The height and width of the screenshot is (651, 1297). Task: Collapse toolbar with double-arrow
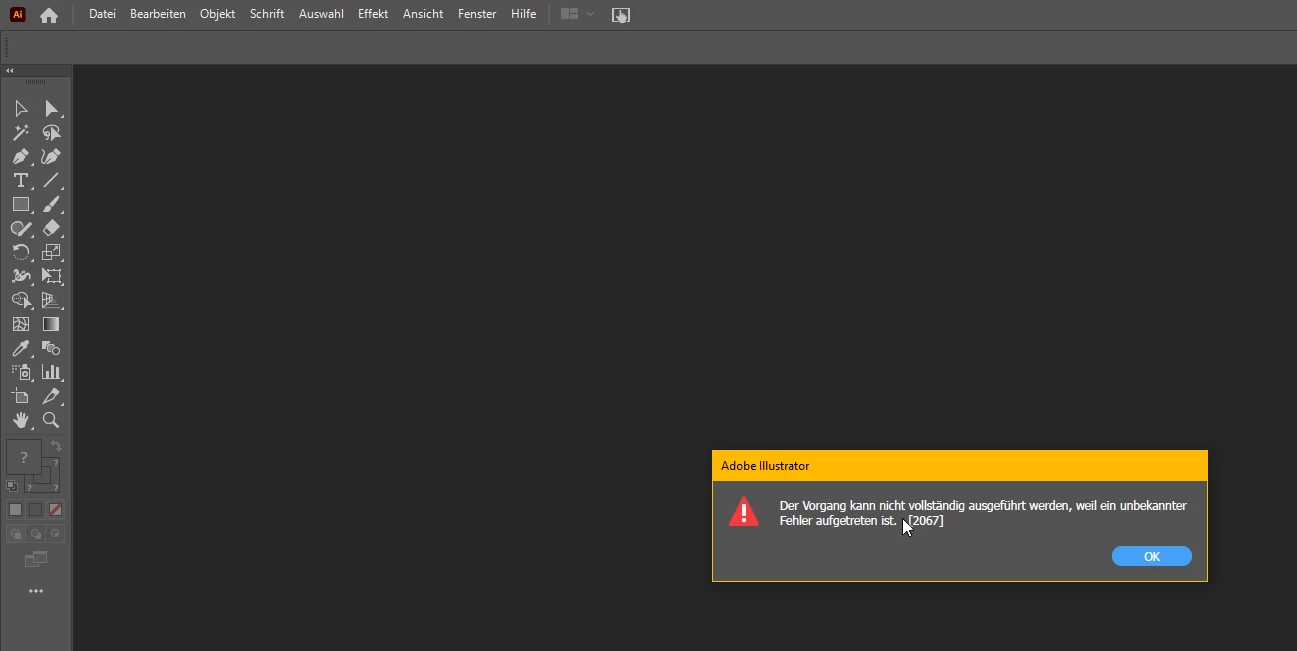point(9,71)
